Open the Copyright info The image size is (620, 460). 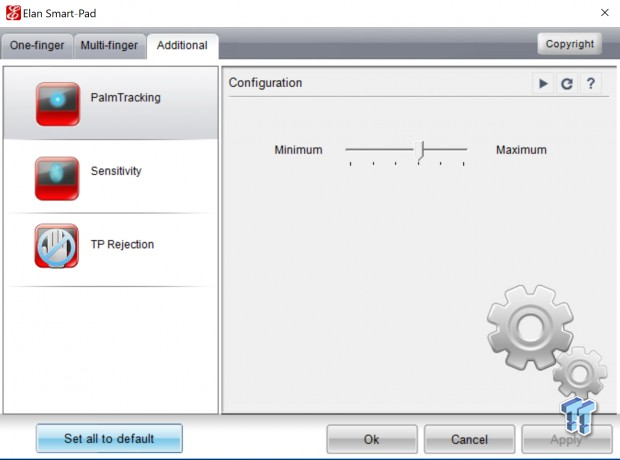click(570, 44)
